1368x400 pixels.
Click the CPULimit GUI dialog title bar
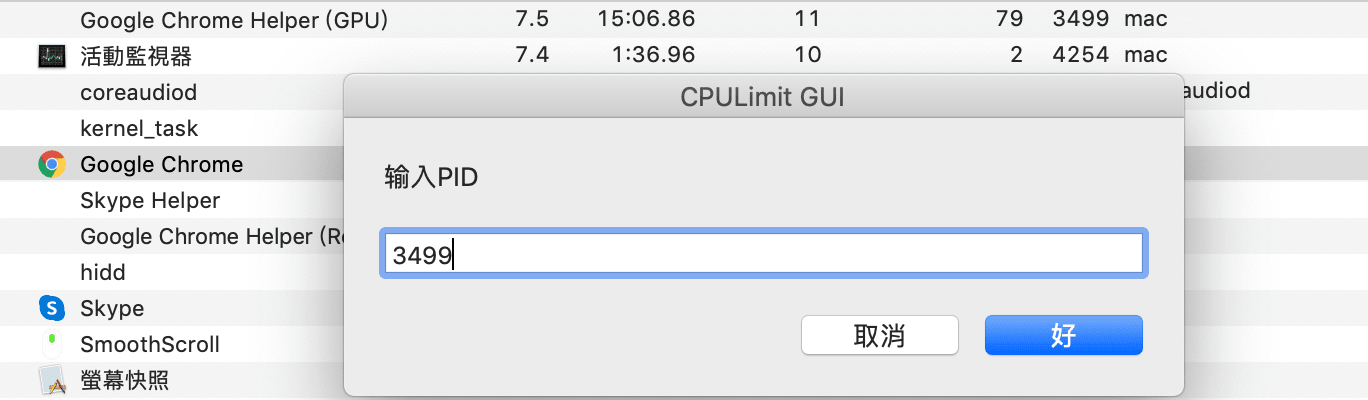[764, 97]
